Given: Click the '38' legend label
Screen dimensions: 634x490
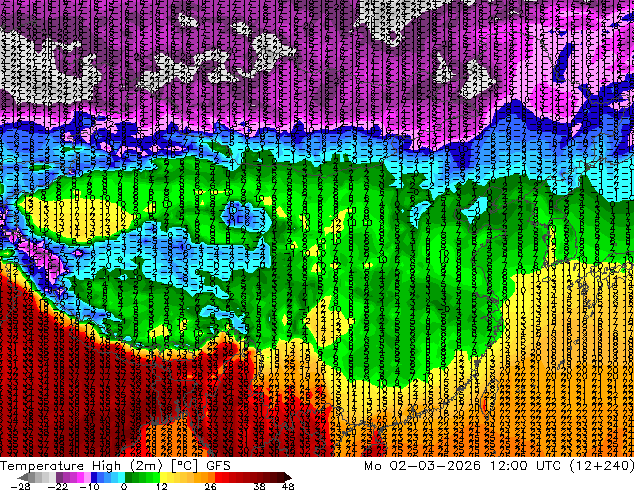Looking at the screenshot, I should pos(259,486).
